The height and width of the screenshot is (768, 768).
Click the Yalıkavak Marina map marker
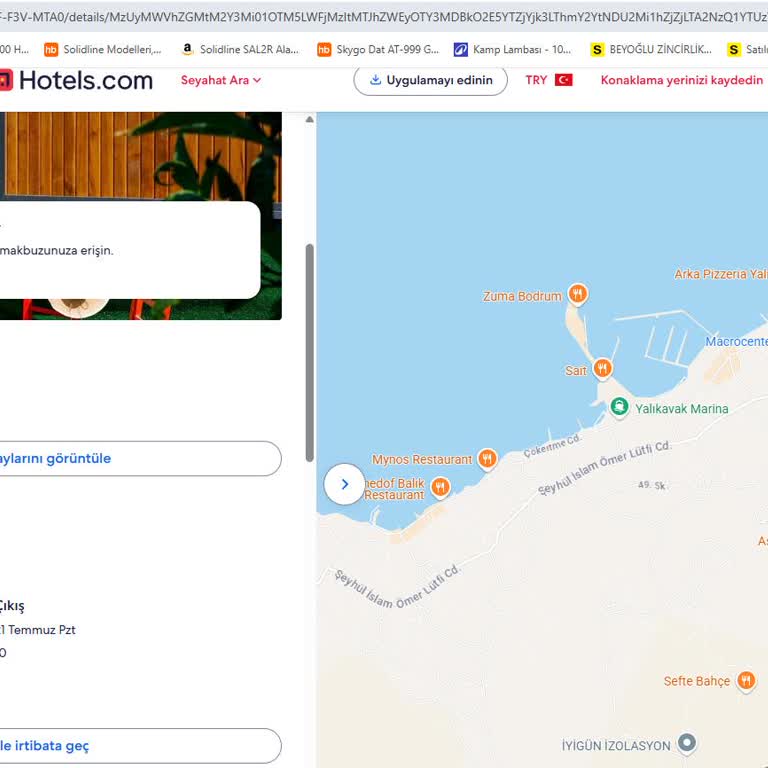619,407
